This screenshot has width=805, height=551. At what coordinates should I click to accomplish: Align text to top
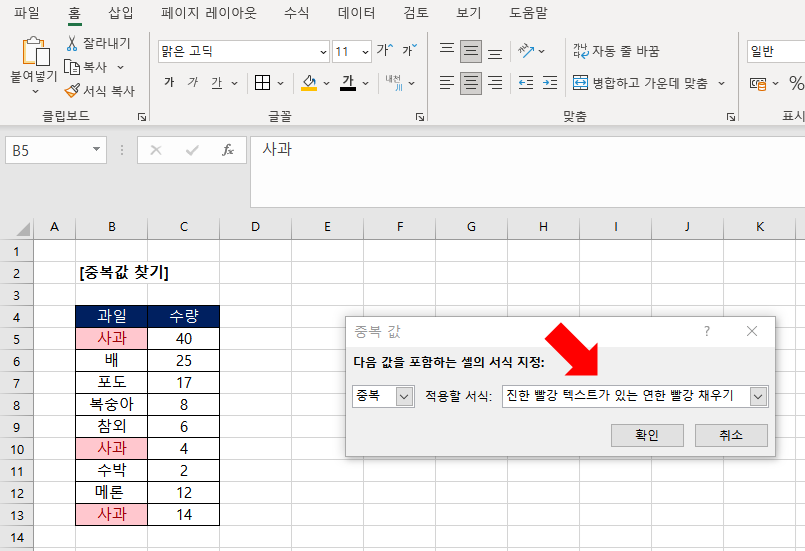[x=447, y=50]
